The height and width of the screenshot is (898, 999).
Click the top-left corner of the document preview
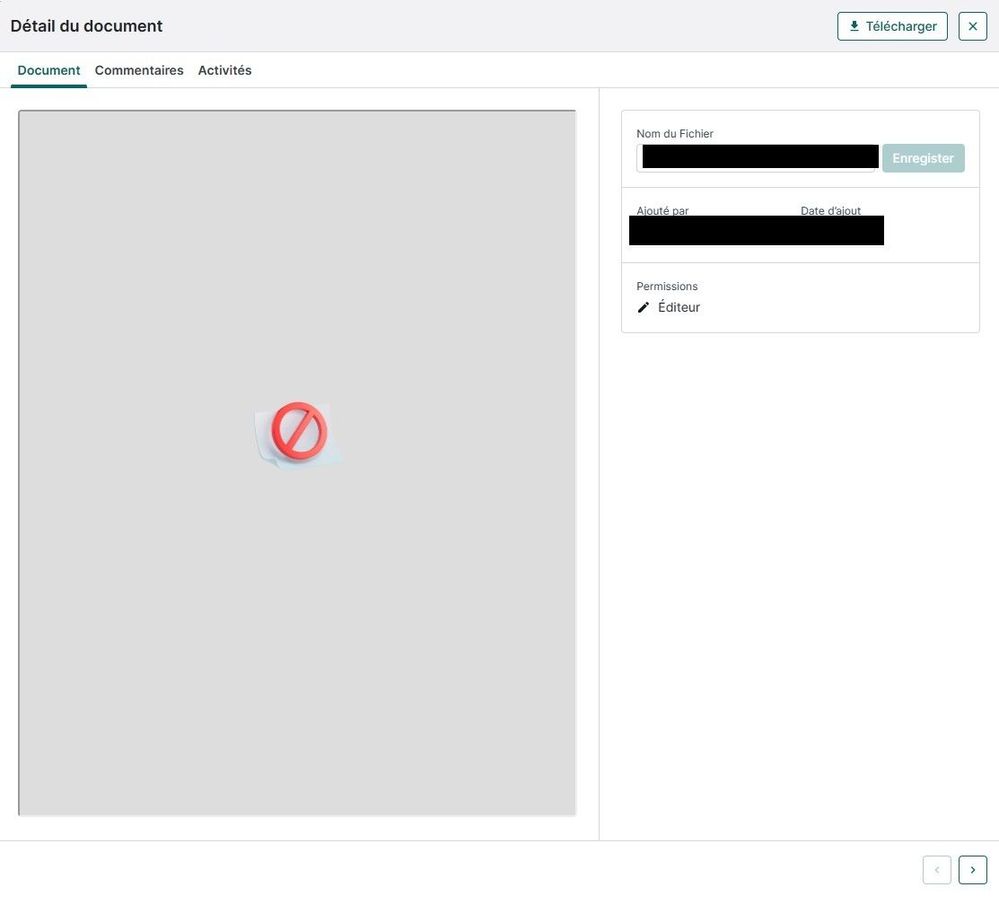(x=24, y=116)
